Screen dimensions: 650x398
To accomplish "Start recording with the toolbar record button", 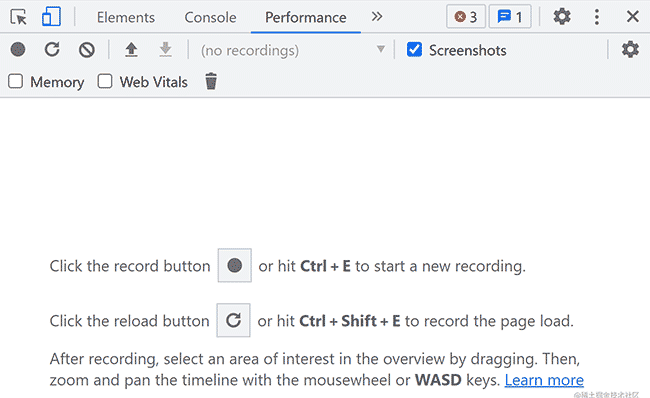I will 18,49.
